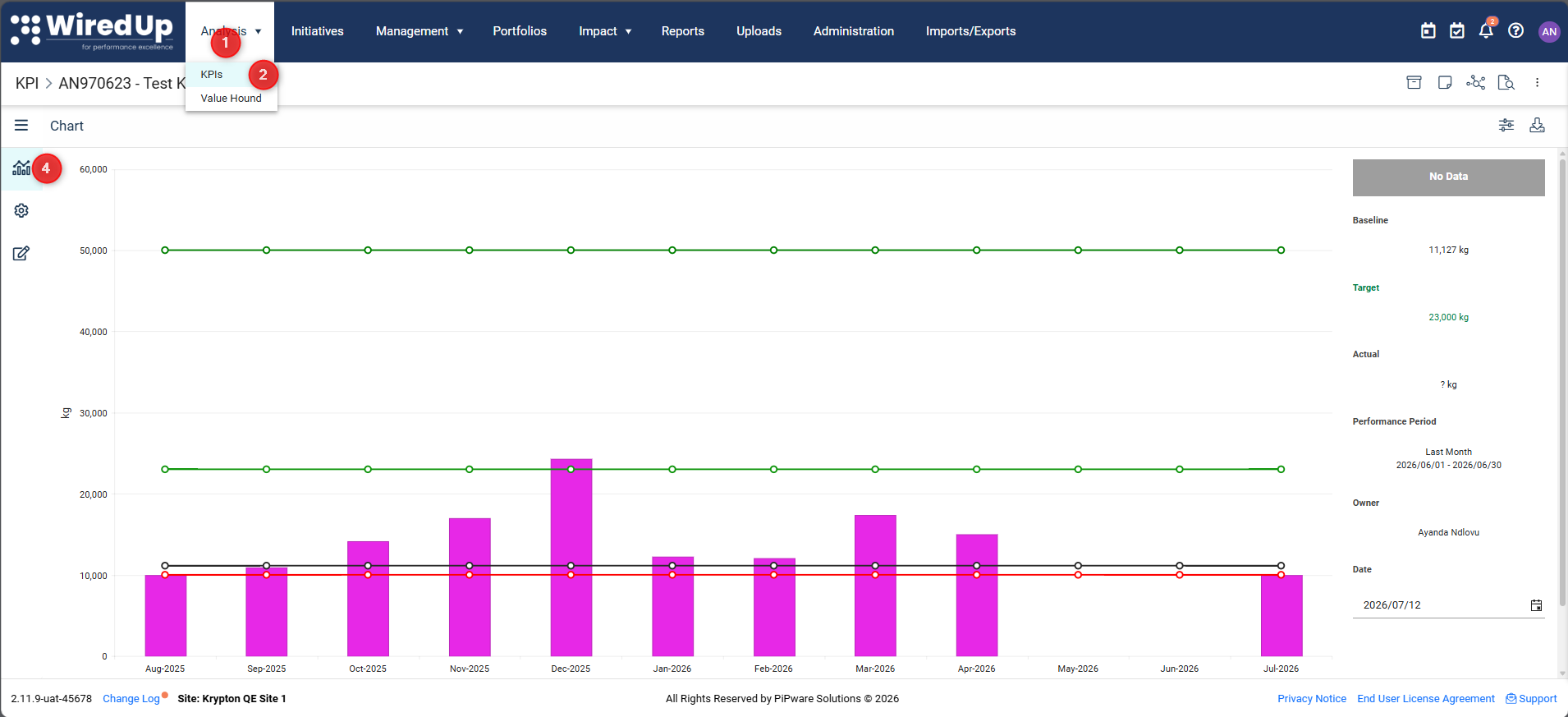This screenshot has height=717, width=1568.
Task: Go to the Portfolios tab
Action: (x=520, y=31)
